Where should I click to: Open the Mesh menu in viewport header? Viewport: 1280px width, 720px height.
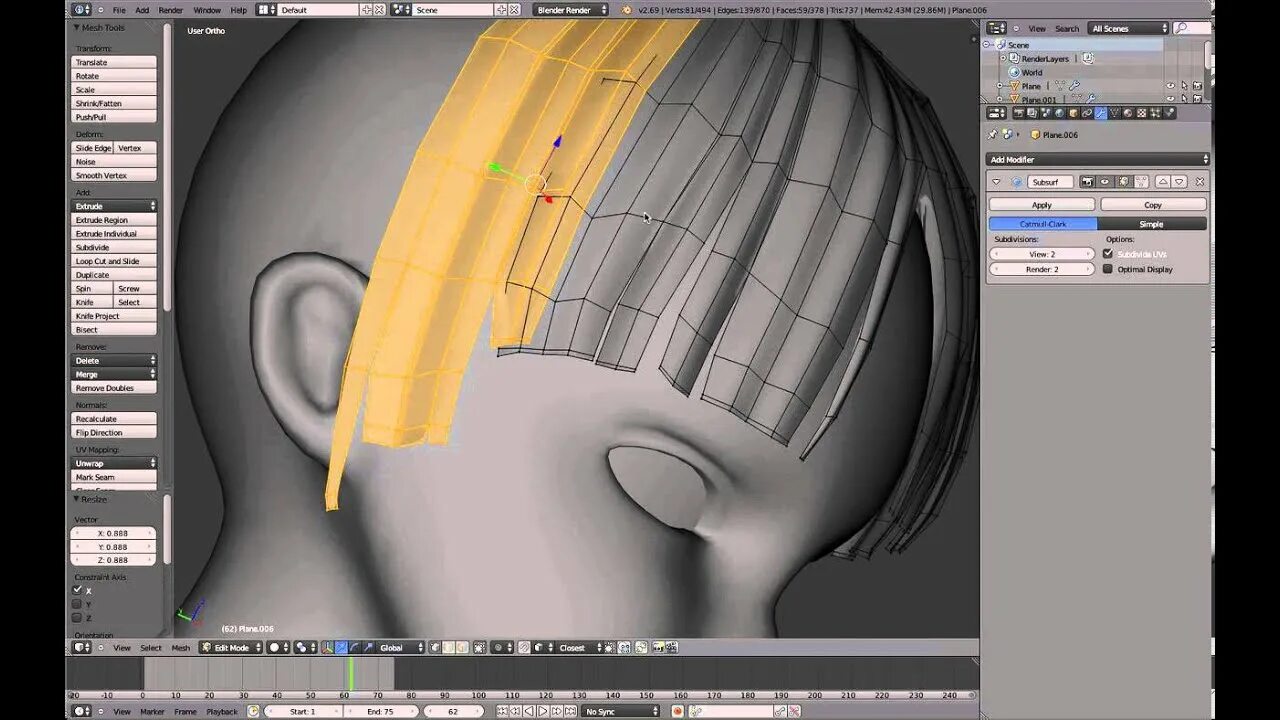(x=180, y=648)
